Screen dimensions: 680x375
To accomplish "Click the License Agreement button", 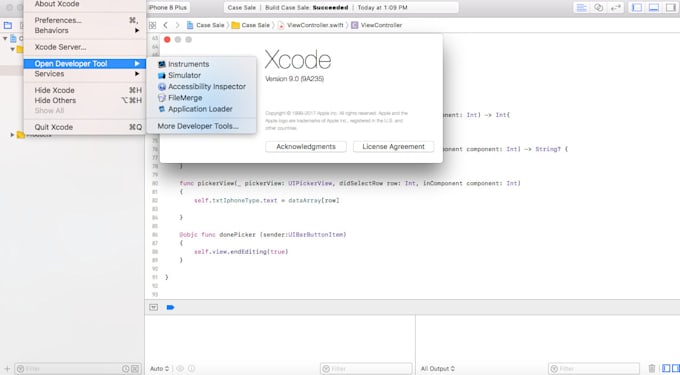I will [x=393, y=147].
